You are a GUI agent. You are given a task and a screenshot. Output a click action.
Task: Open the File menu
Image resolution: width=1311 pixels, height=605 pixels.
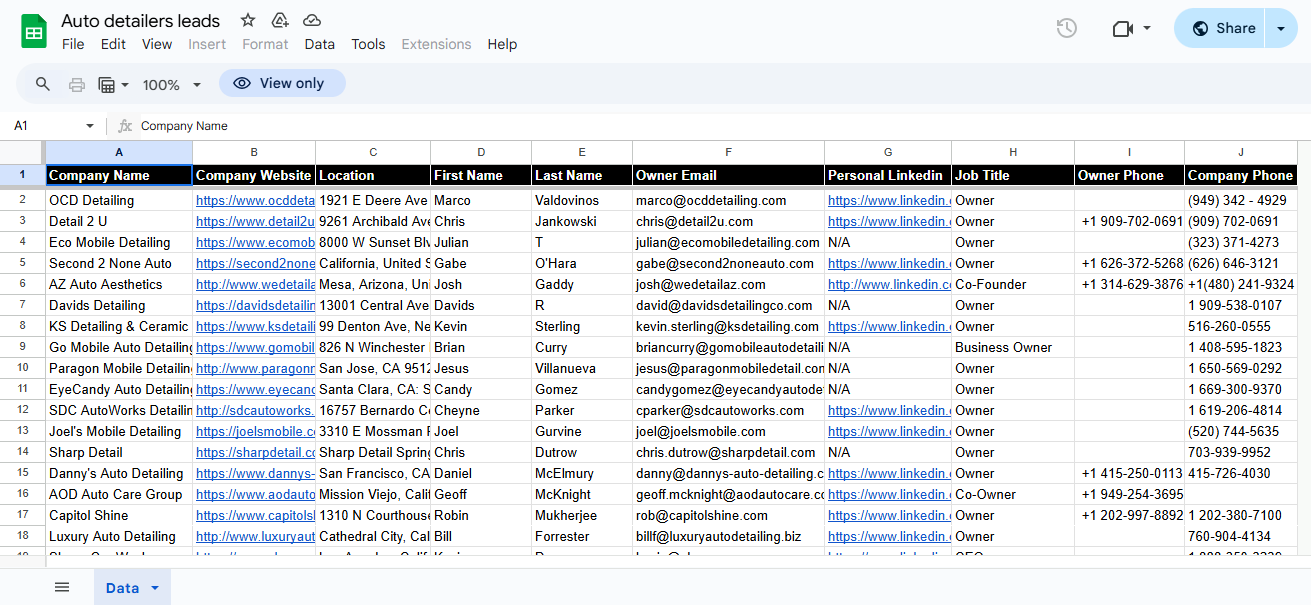[73, 44]
